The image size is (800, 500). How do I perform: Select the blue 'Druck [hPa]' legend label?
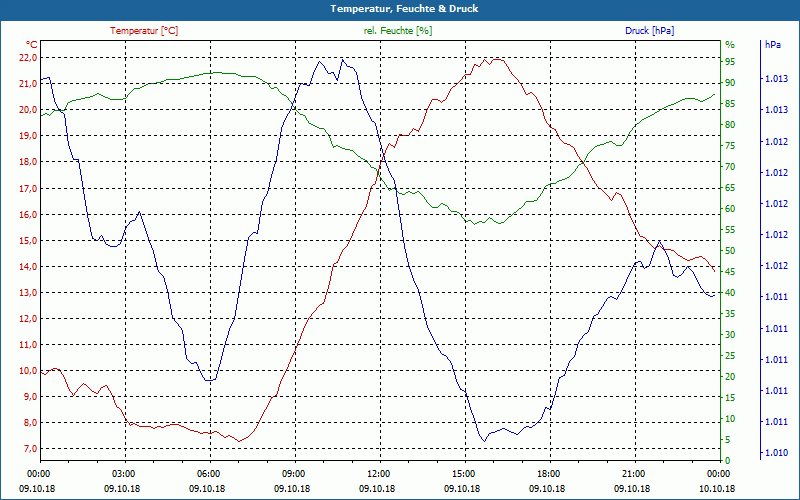tap(649, 31)
